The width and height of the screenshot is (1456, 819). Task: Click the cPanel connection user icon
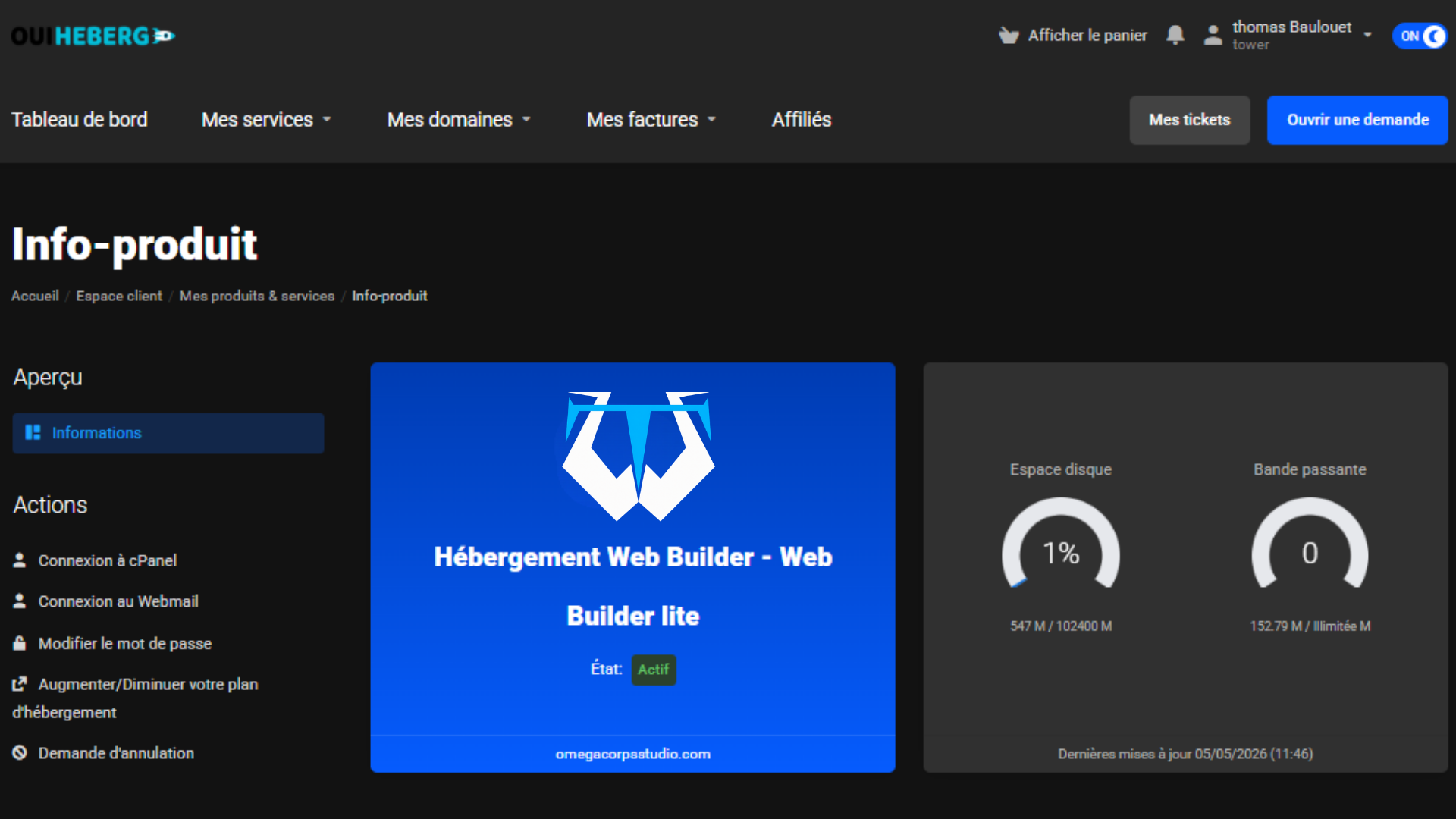click(20, 560)
